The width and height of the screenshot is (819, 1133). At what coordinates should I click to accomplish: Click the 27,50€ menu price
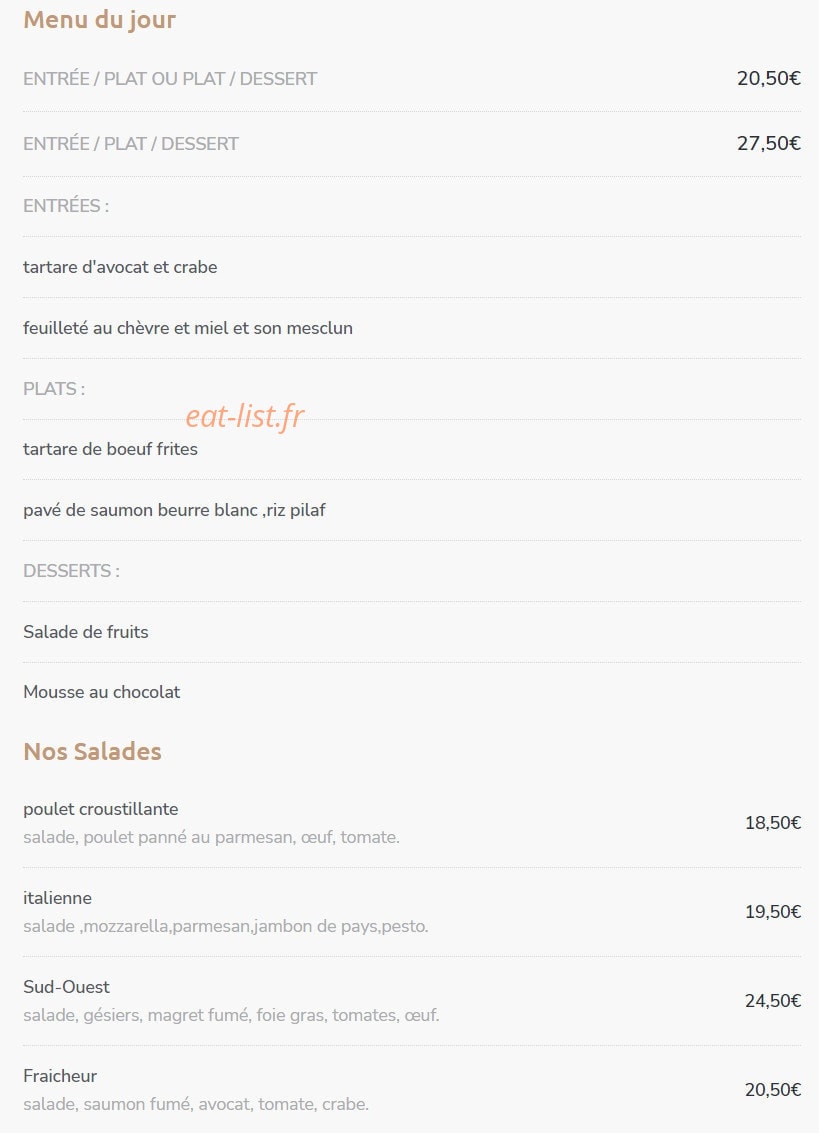(768, 144)
